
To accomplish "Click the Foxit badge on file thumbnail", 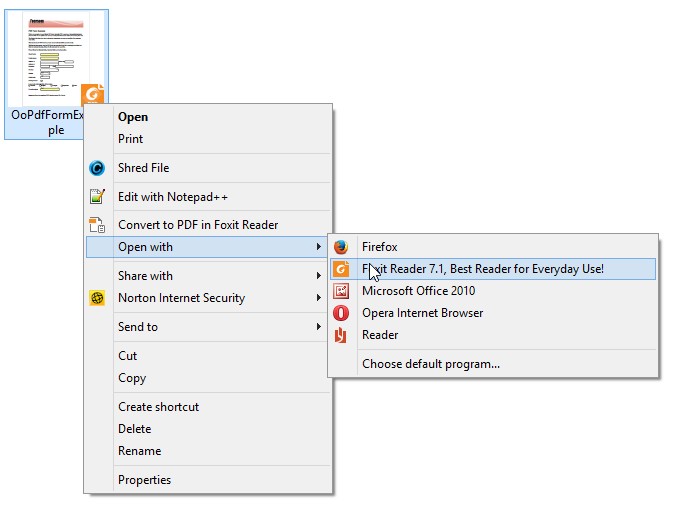I will coord(93,94).
